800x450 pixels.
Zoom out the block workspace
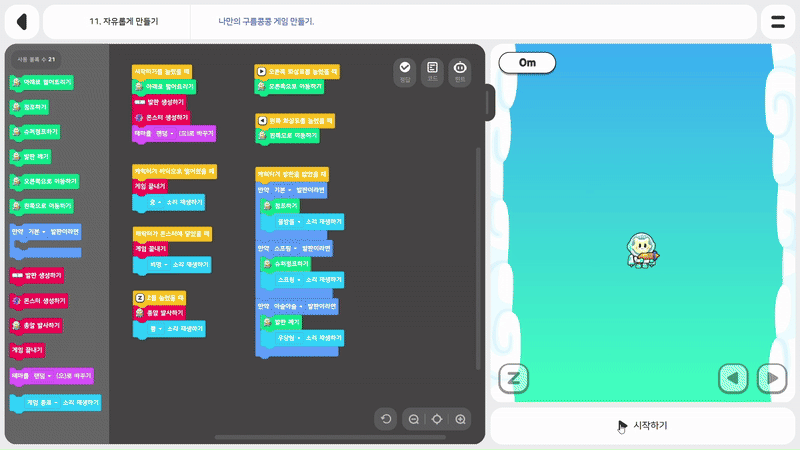414,419
